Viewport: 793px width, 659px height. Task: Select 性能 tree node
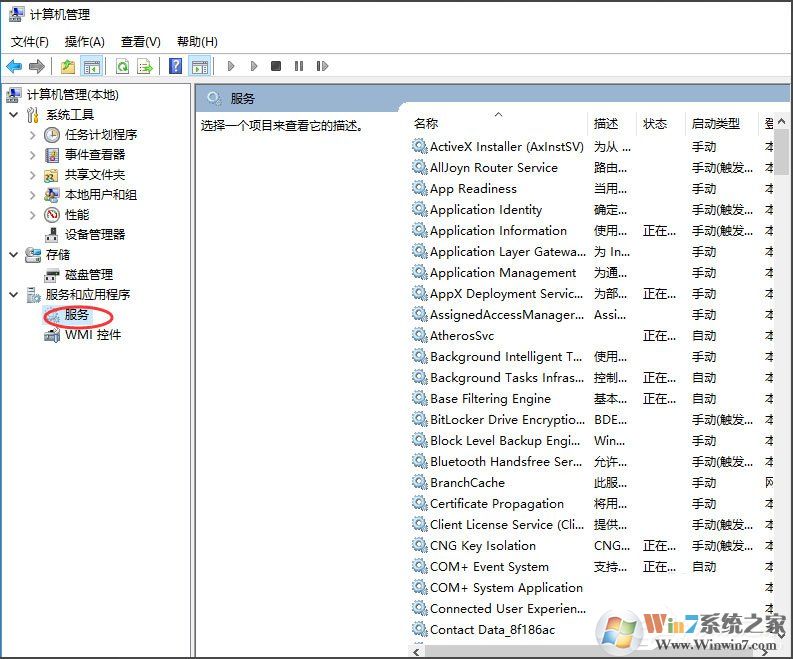(77, 215)
